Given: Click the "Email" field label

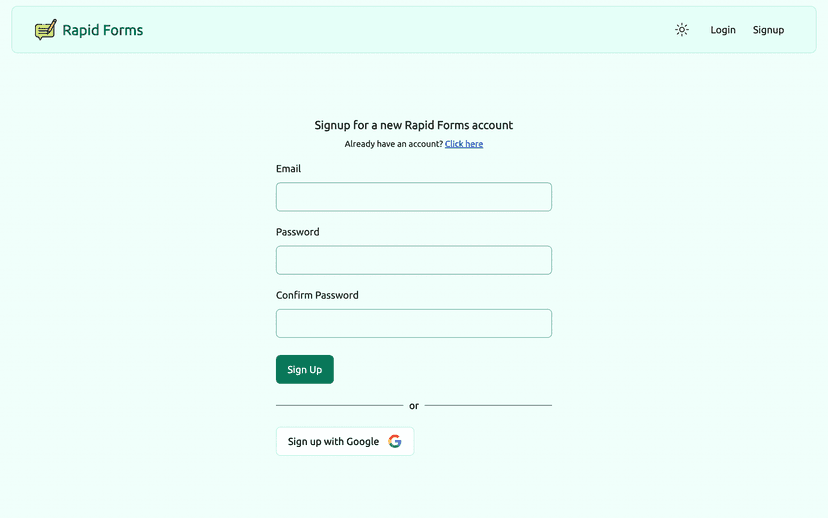Looking at the screenshot, I should [288, 169].
